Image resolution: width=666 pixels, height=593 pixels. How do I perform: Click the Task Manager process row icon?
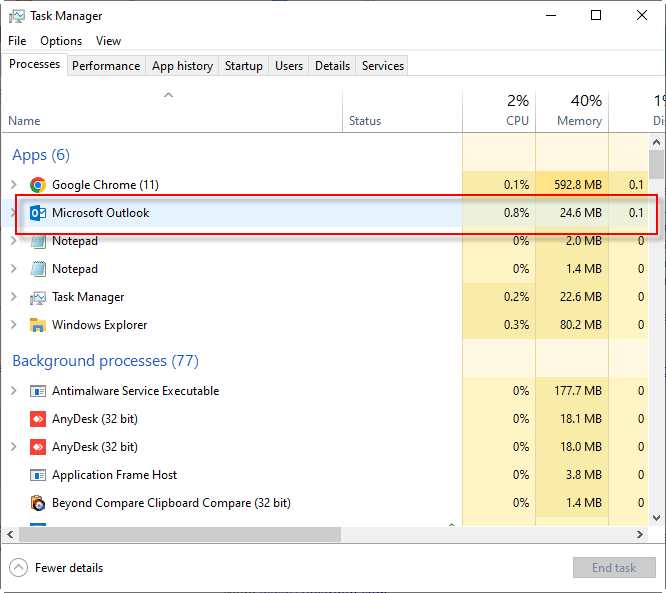tap(38, 297)
